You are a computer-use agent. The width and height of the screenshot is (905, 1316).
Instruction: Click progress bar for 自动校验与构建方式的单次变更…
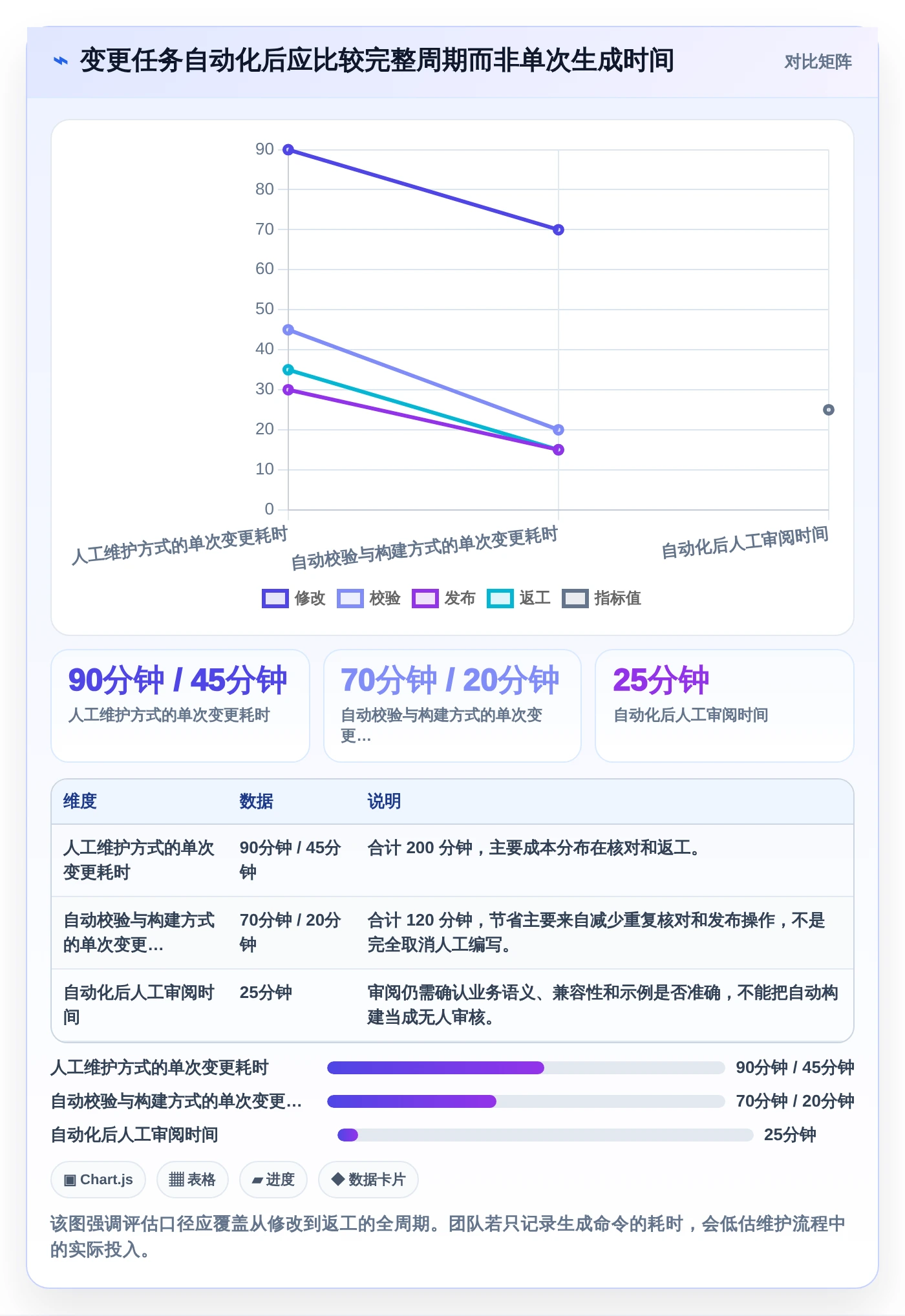pos(526,1101)
